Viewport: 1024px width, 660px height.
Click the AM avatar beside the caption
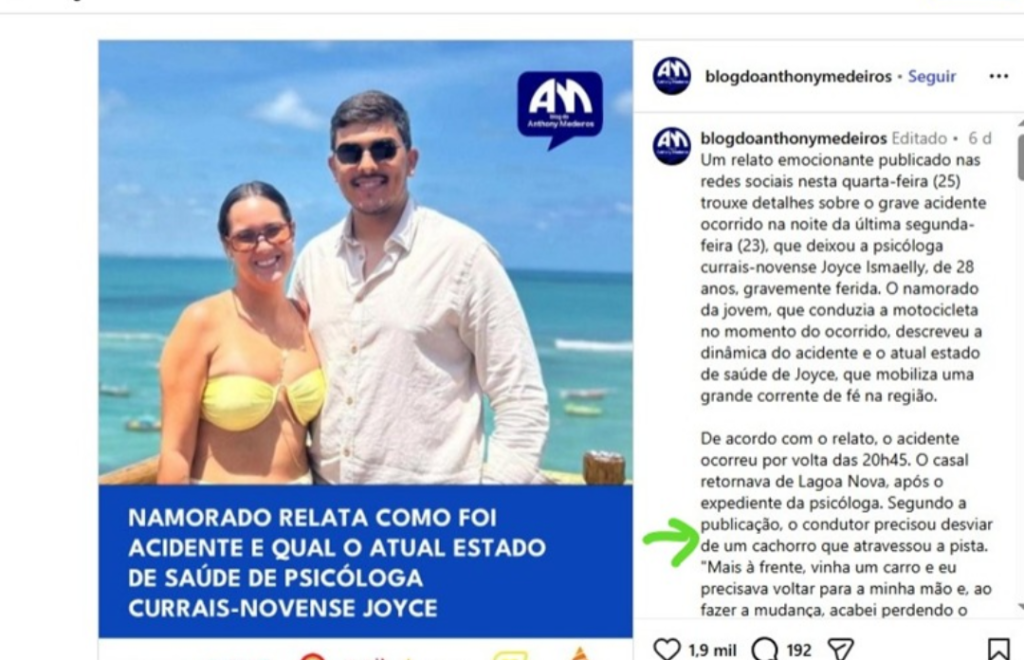672,146
